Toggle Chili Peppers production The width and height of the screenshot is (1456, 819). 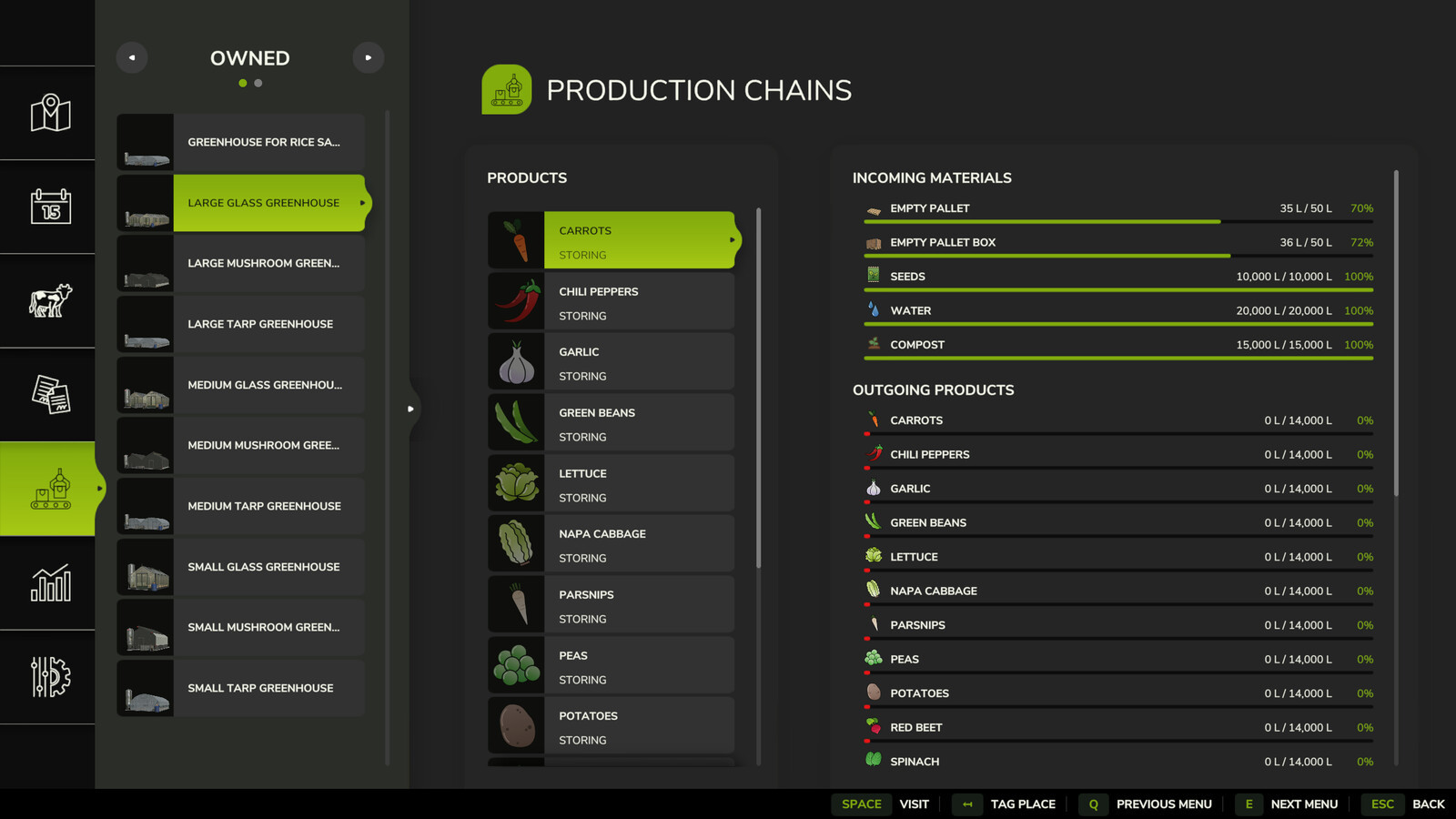pyautogui.click(x=639, y=303)
